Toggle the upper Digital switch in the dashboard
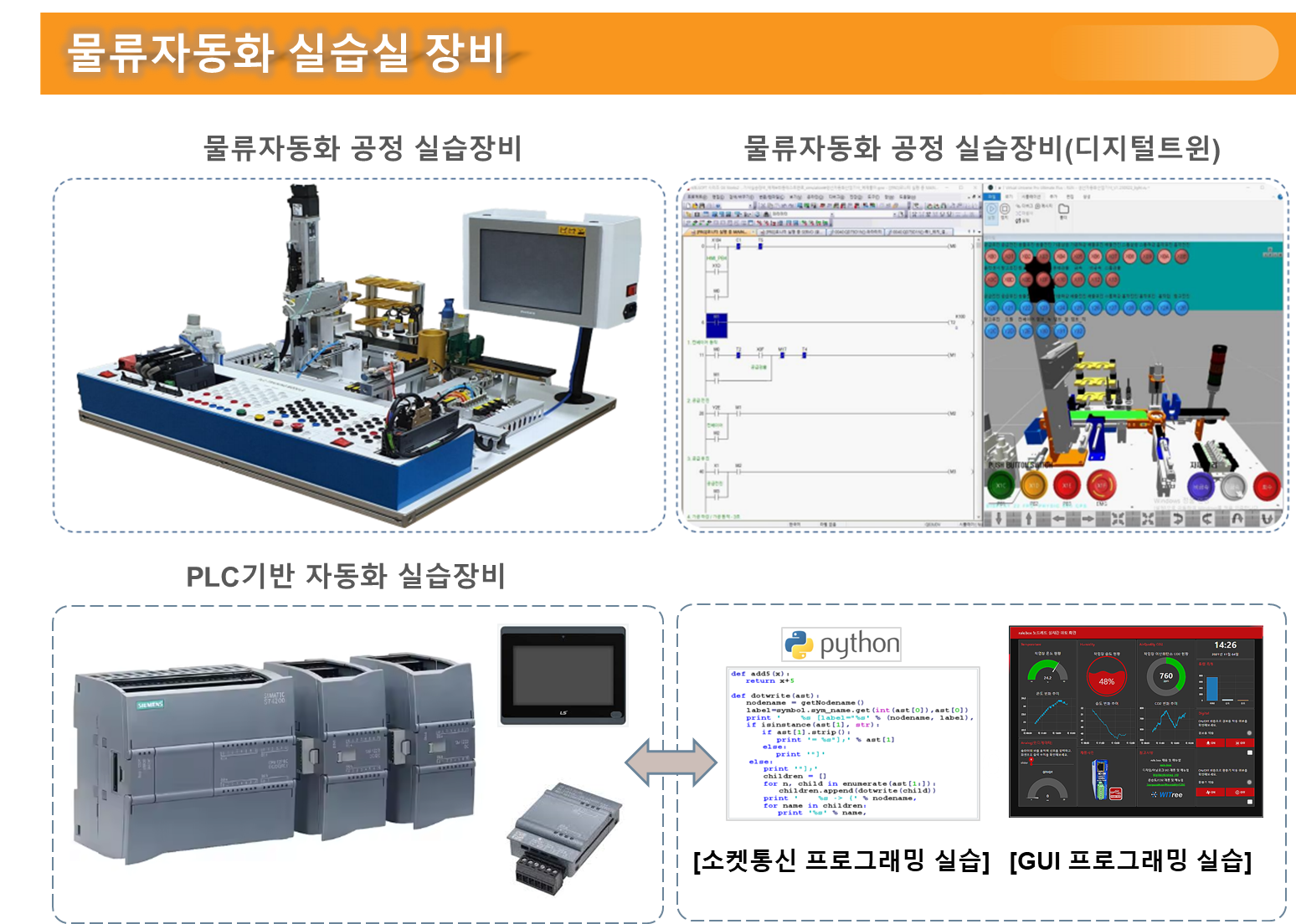The width and height of the screenshot is (1296, 924). click(1249, 732)
